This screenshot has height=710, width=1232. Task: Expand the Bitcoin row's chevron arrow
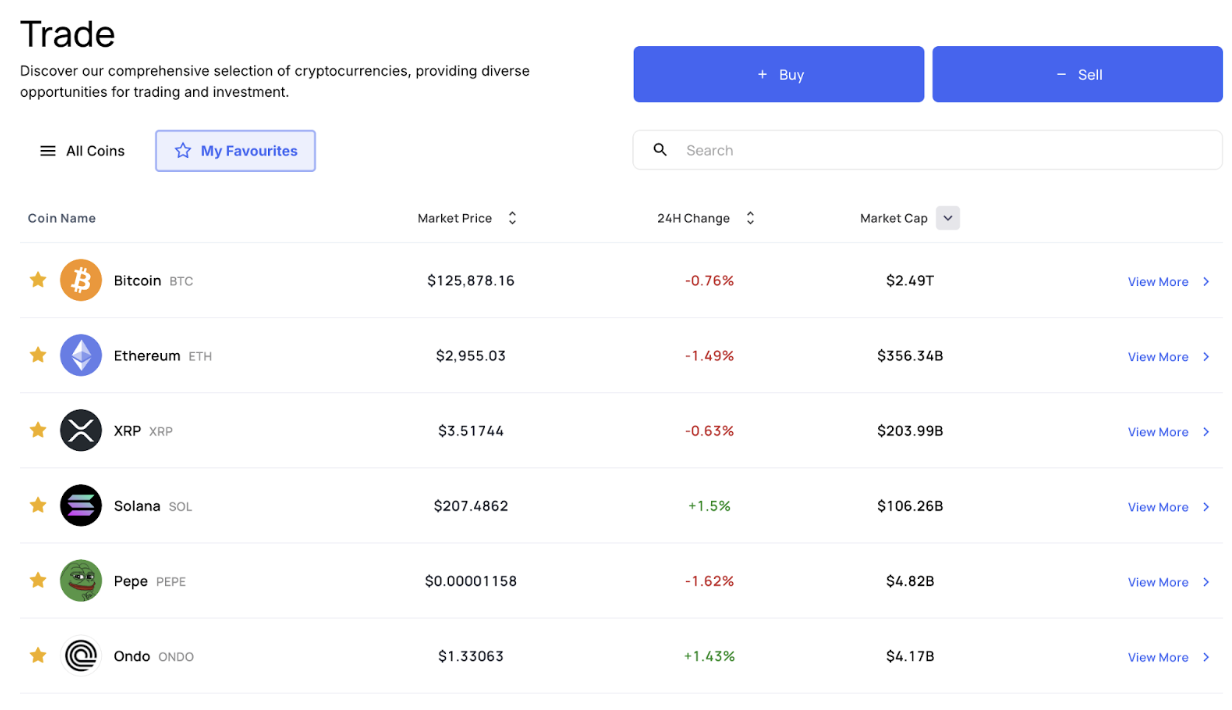tap(1206, 282)
